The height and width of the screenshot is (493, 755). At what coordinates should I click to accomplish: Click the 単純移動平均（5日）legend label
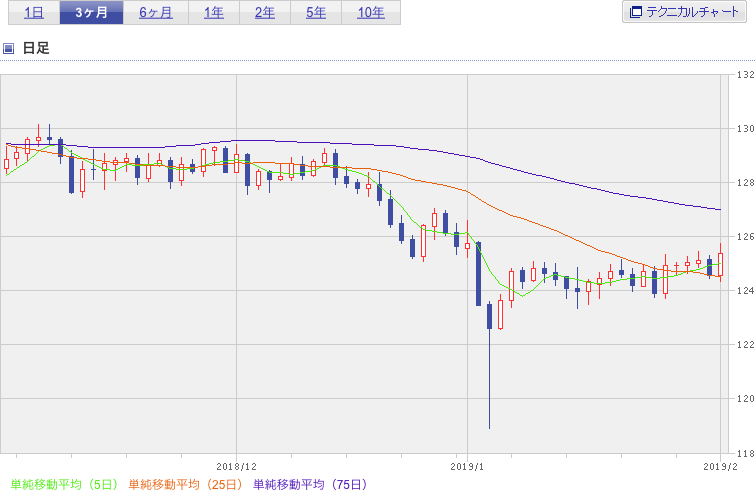(64, 484)
